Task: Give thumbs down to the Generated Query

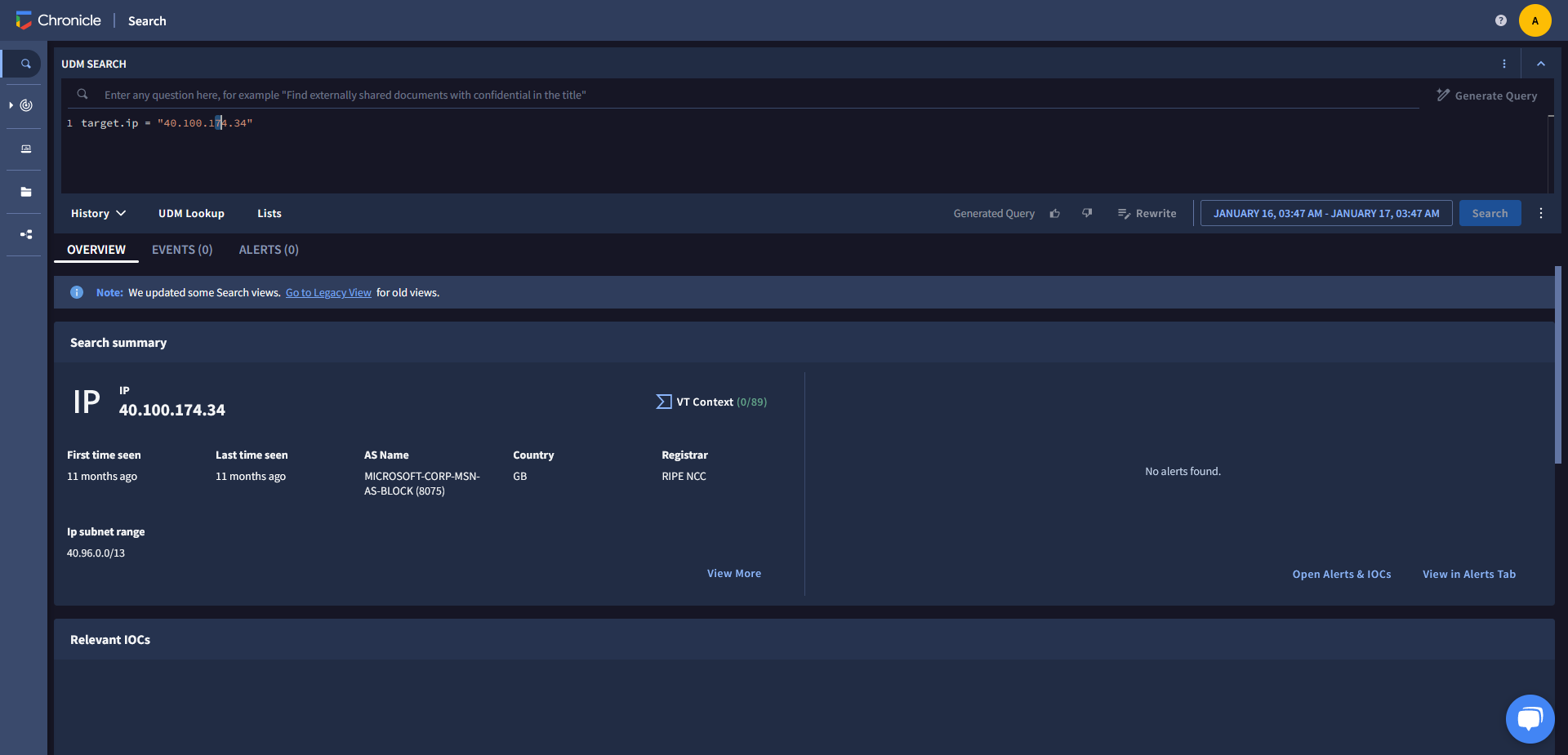Action: [1087, 213]
